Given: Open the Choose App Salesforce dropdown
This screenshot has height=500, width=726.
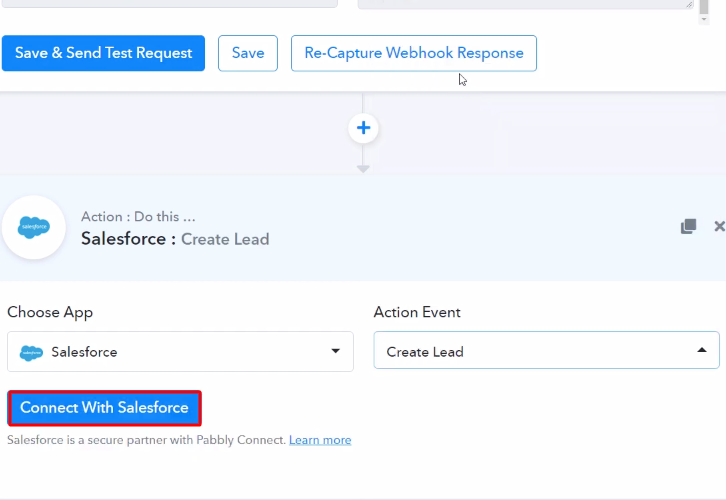Looking at the screenshot, I should point(180,351).
